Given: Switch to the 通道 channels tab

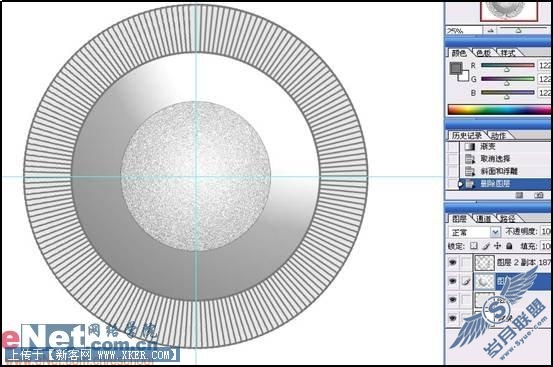Looking at the screenshot, I should (x=483, y=219).
